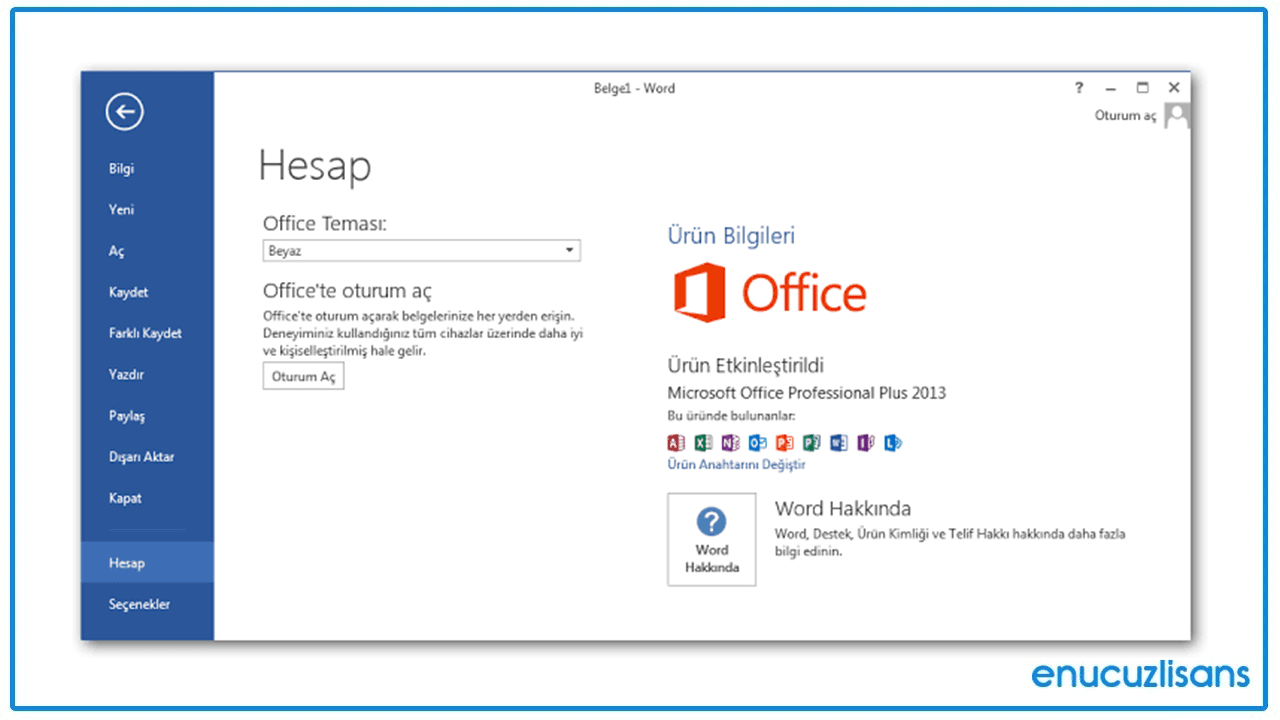Click the Excel product icon
1280x720 pixels.
(x=703, y=443)
